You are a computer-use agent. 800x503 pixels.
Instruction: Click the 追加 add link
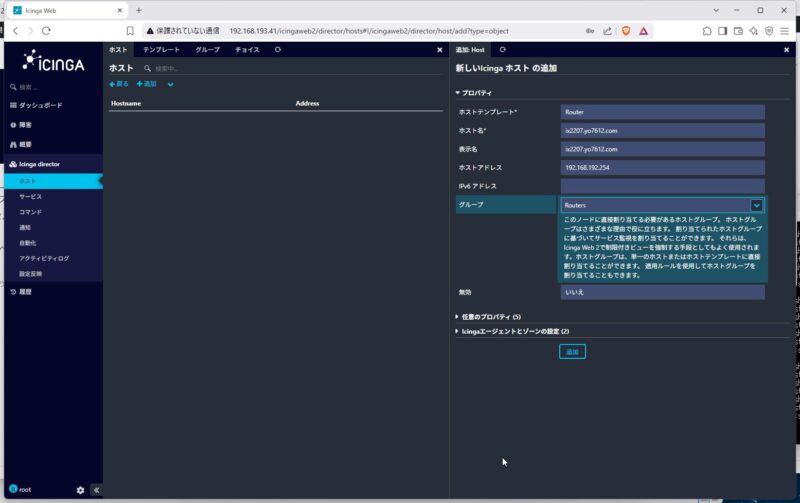(x=146, y=84)
